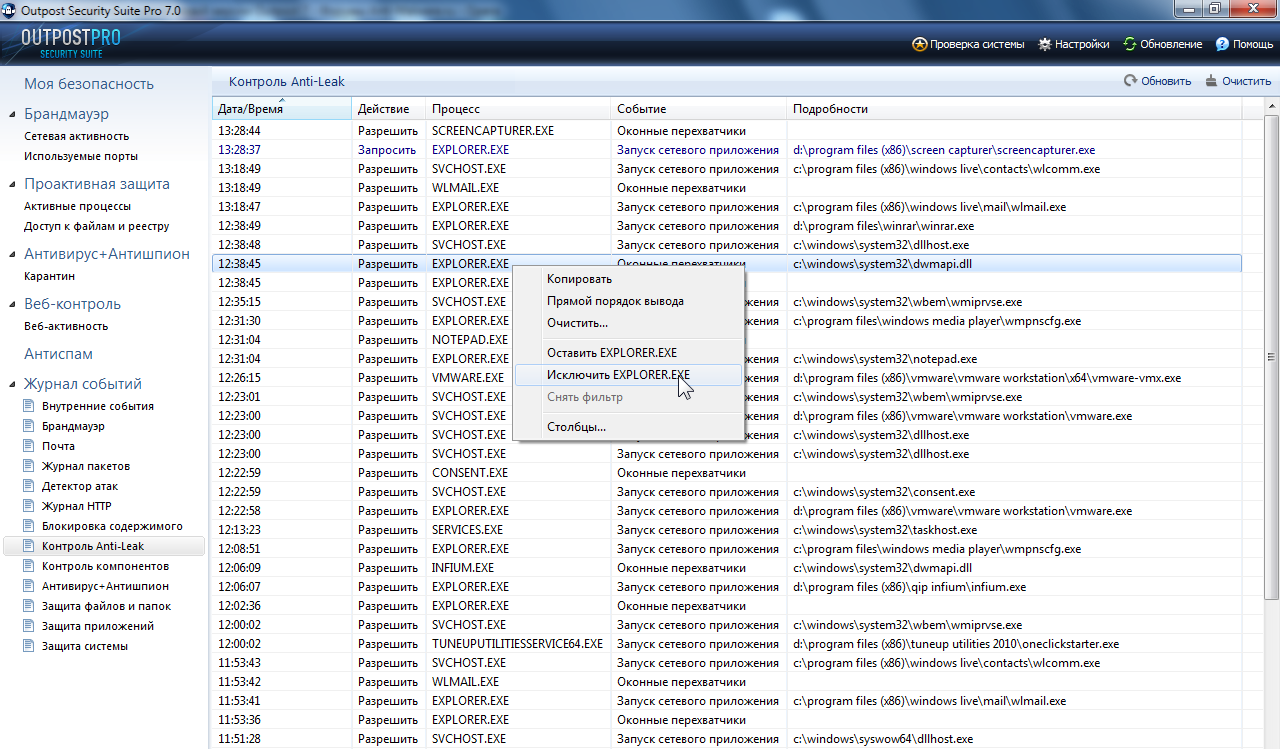Open the Журнал пакетов log

(x=86, y=466)
